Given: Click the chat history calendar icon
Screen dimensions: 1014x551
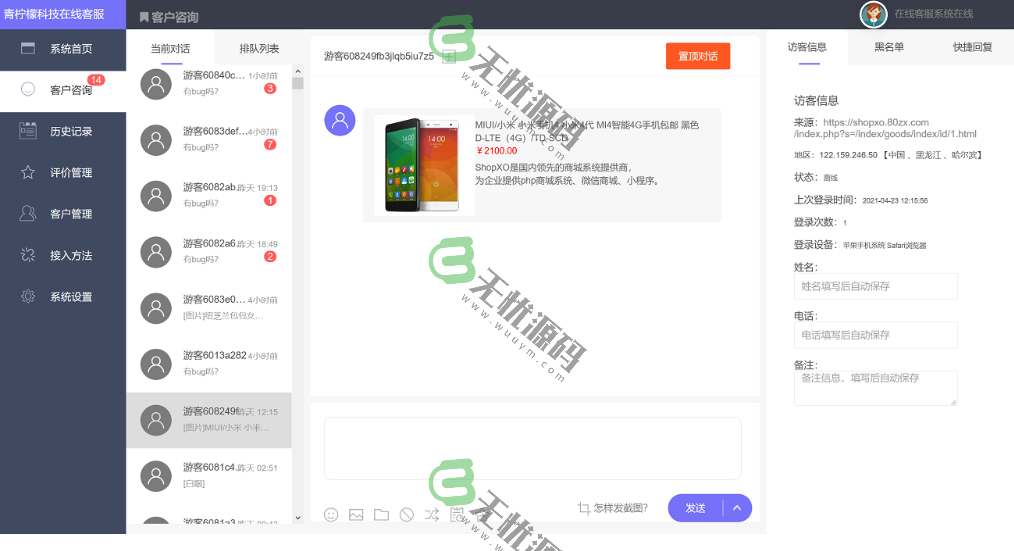Looking at the screenshot, I should pos(457,515).
